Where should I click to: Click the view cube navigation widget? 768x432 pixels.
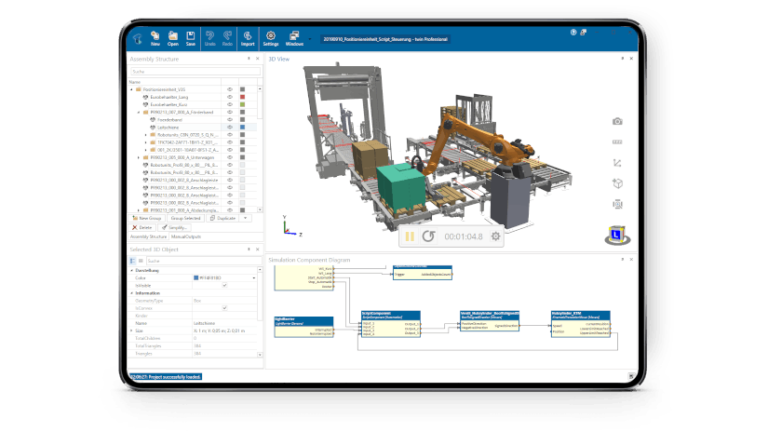(x=617, y=235)
